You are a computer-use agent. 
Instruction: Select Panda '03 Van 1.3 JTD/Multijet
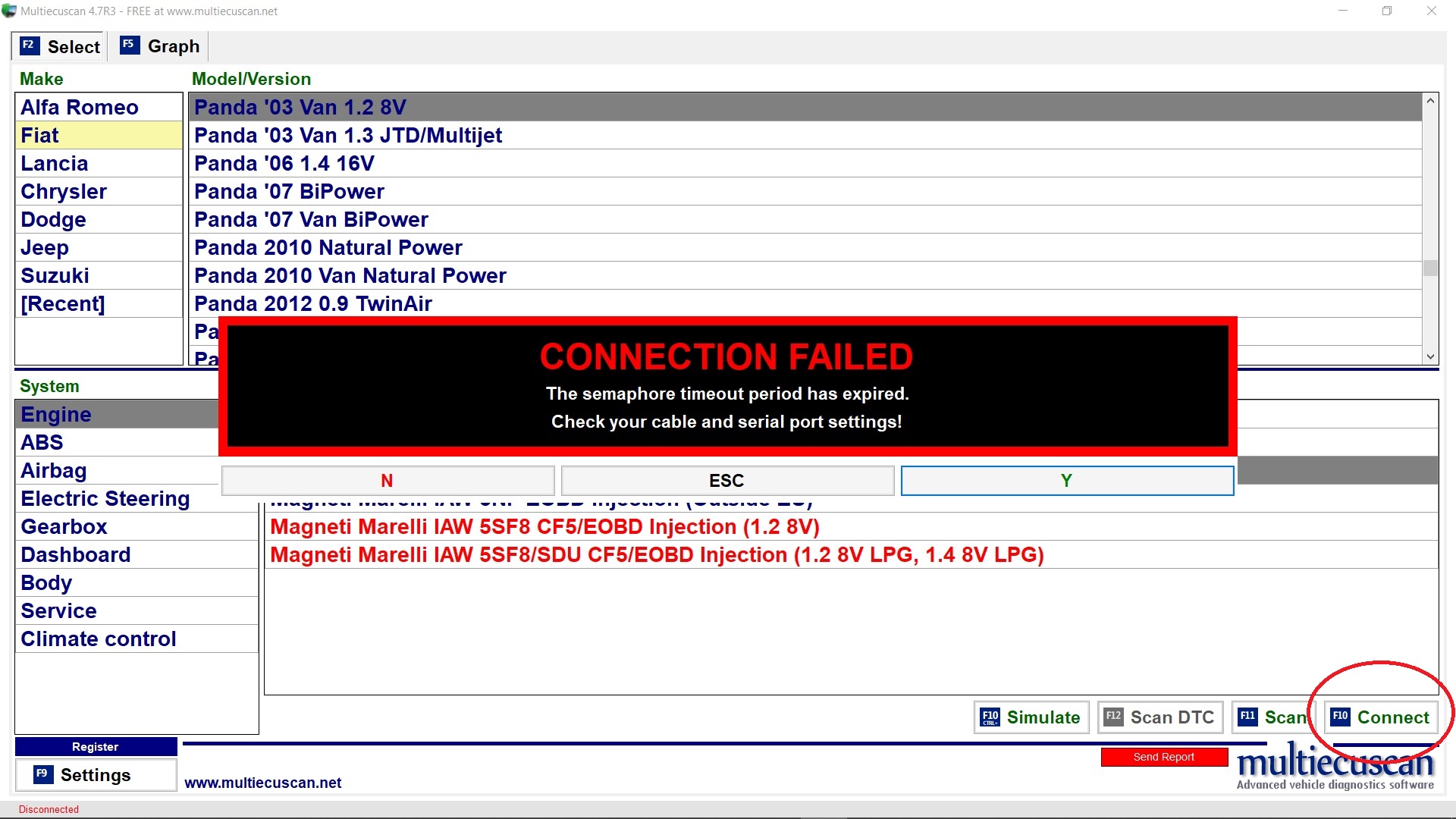(x=805, y=135)
